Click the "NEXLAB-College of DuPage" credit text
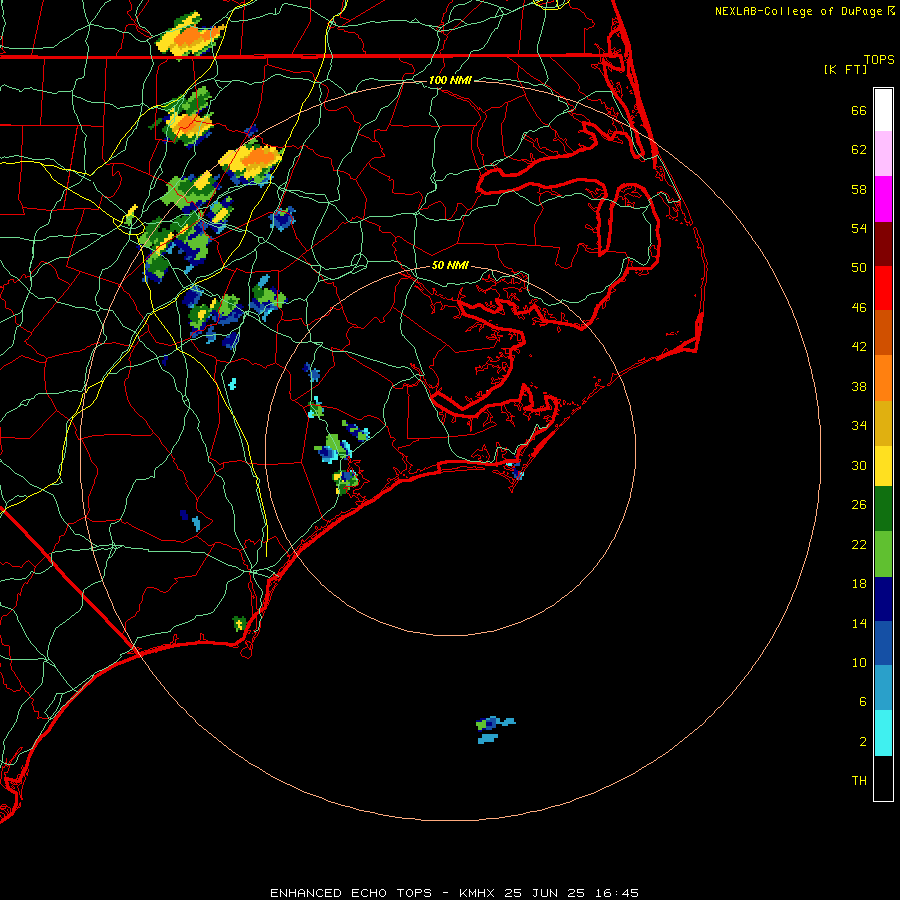The width and height of the screenshot is (900, 900). (x=799, y=11)
